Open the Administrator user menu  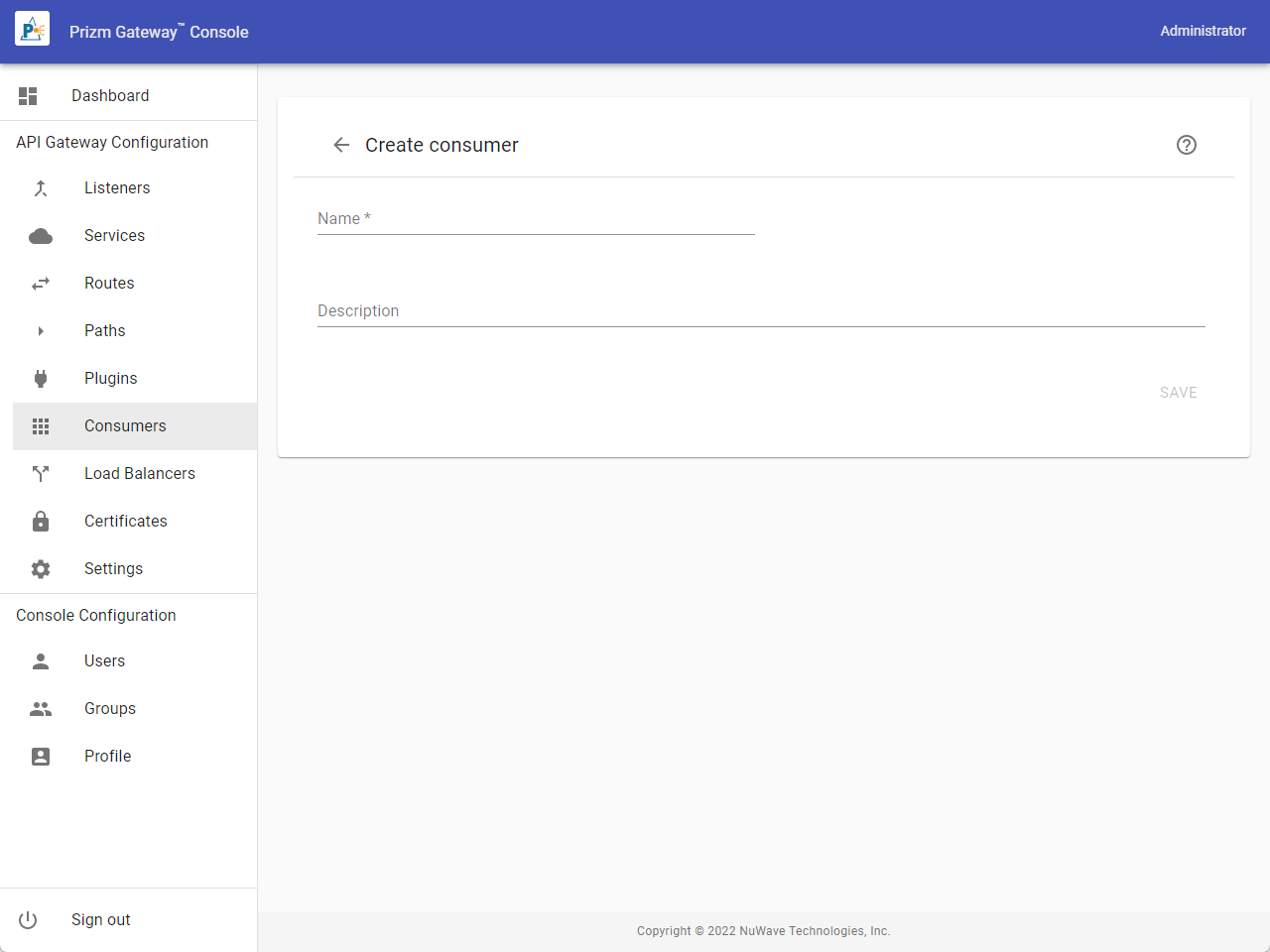[x=1203, y=31]
